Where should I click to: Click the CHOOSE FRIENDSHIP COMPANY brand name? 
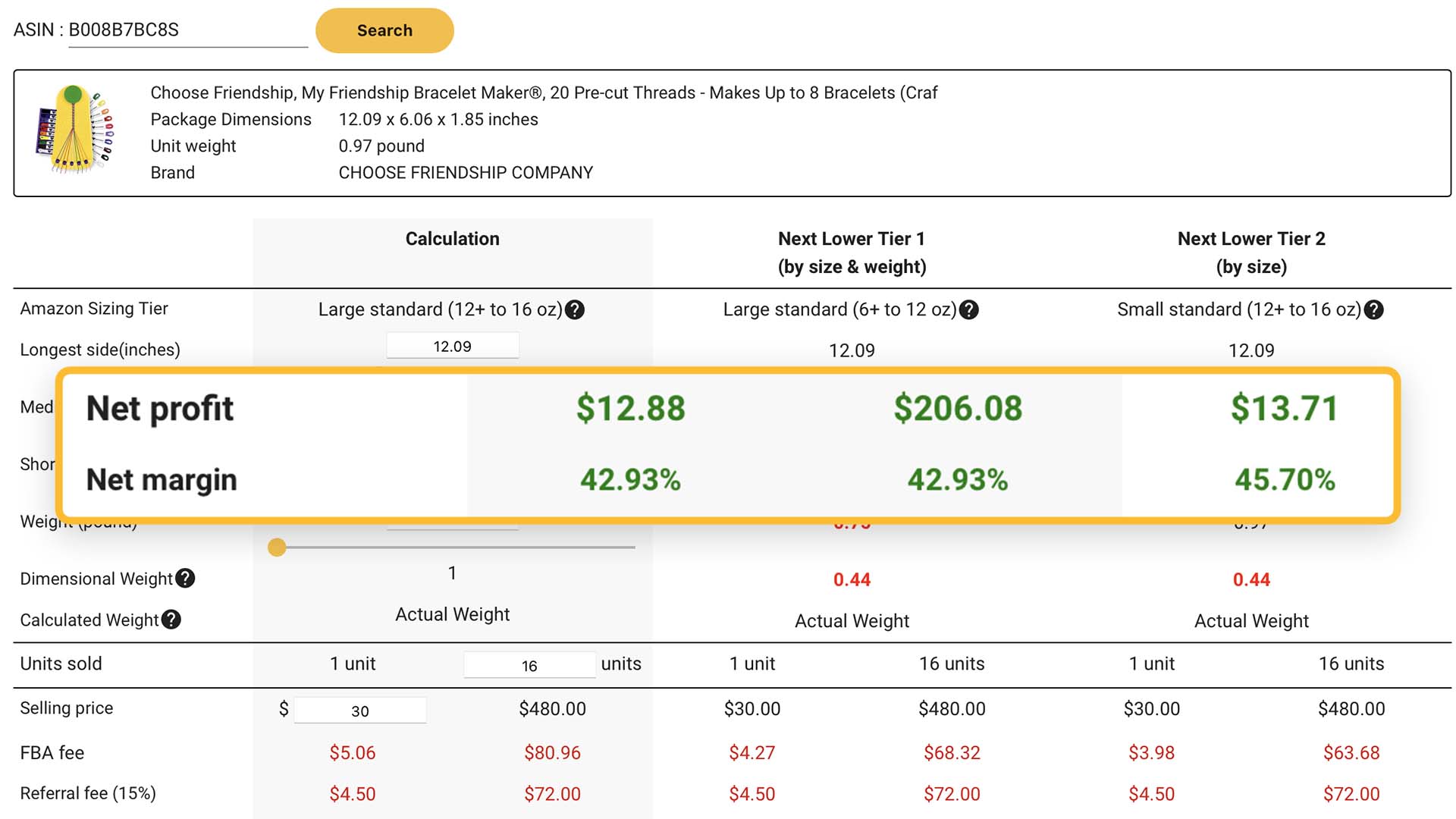click(x=466, y=173)
